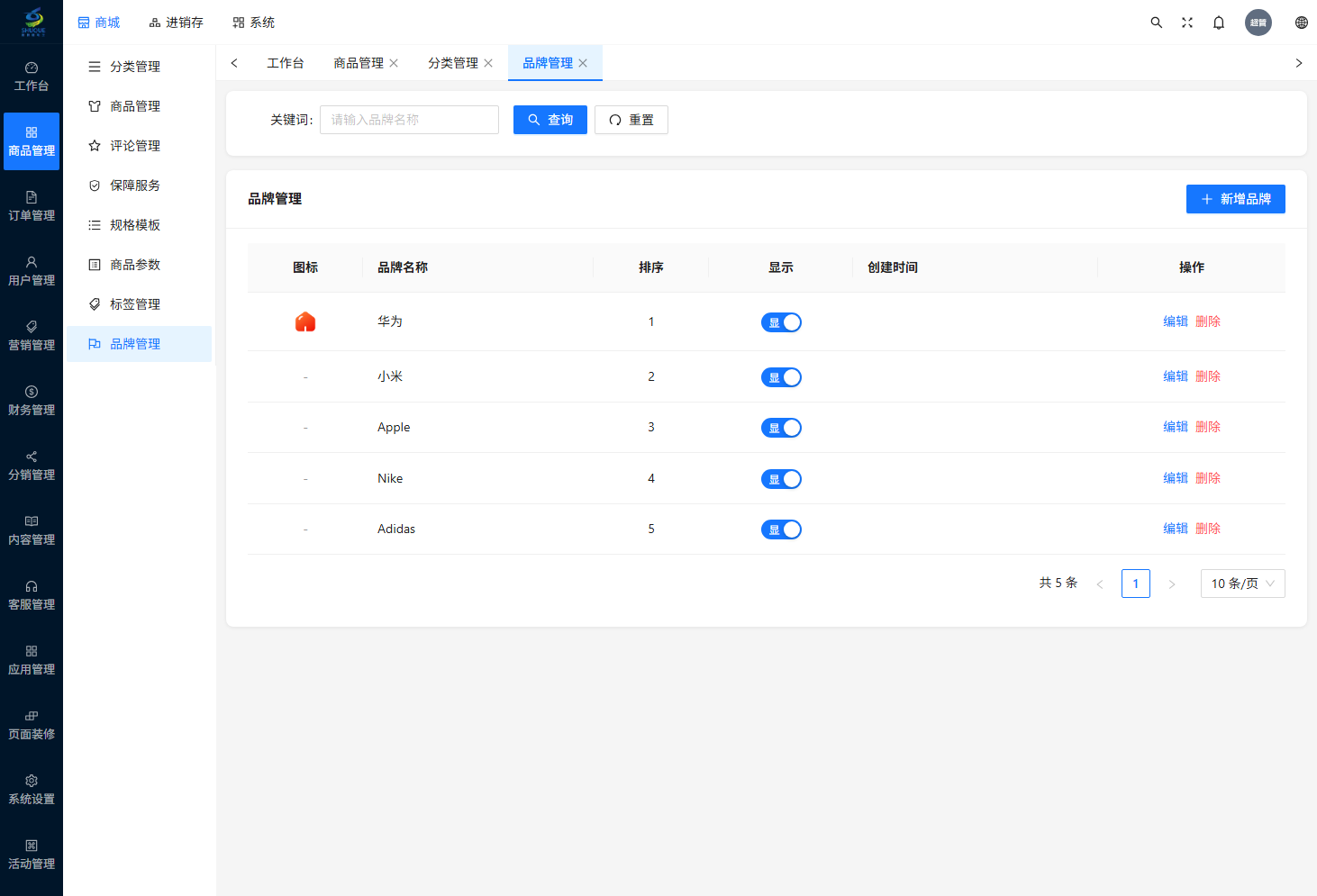
Task: Open 分销管理 in the dark sidebar
Action: coord(32,466)
